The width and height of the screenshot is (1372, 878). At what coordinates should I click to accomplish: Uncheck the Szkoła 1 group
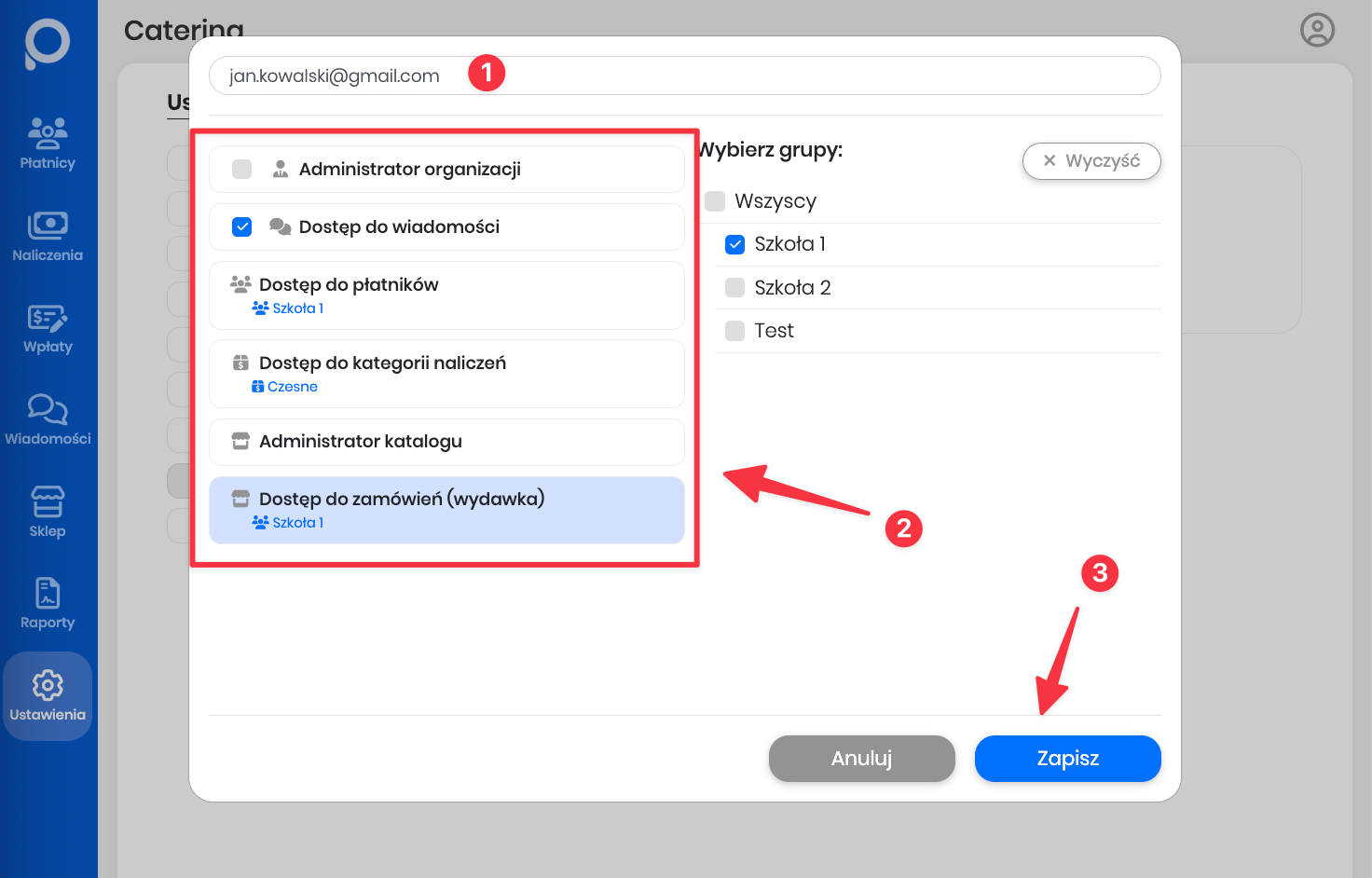coord(735,244)
